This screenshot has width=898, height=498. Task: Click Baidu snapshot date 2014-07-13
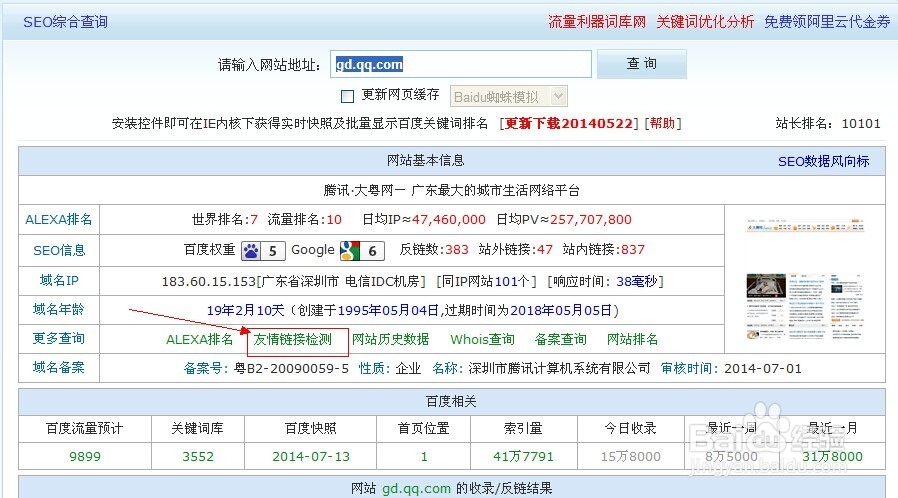311,456
